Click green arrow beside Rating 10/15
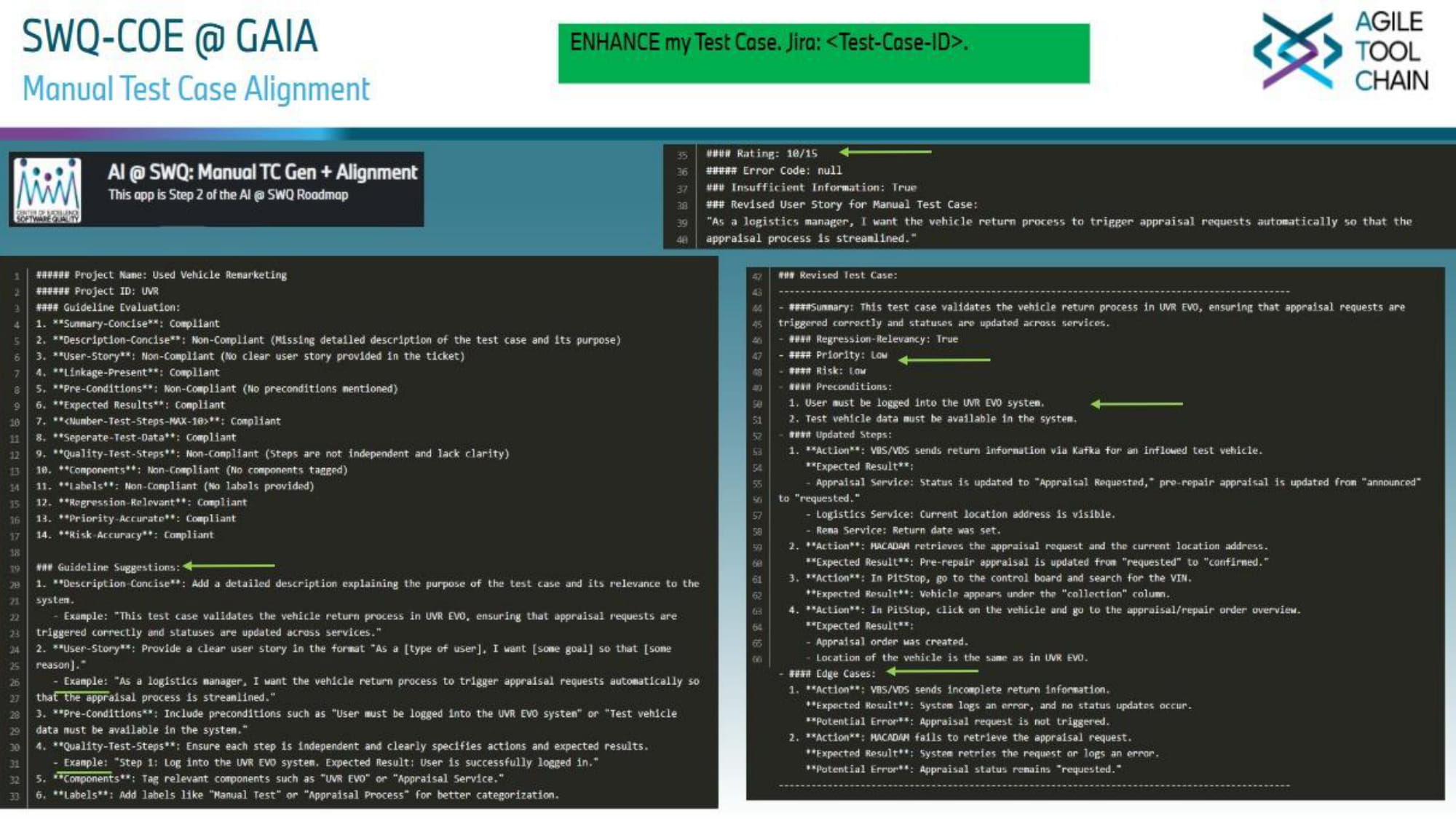This screenshot has width=1456, height=819. pos(885,152)
